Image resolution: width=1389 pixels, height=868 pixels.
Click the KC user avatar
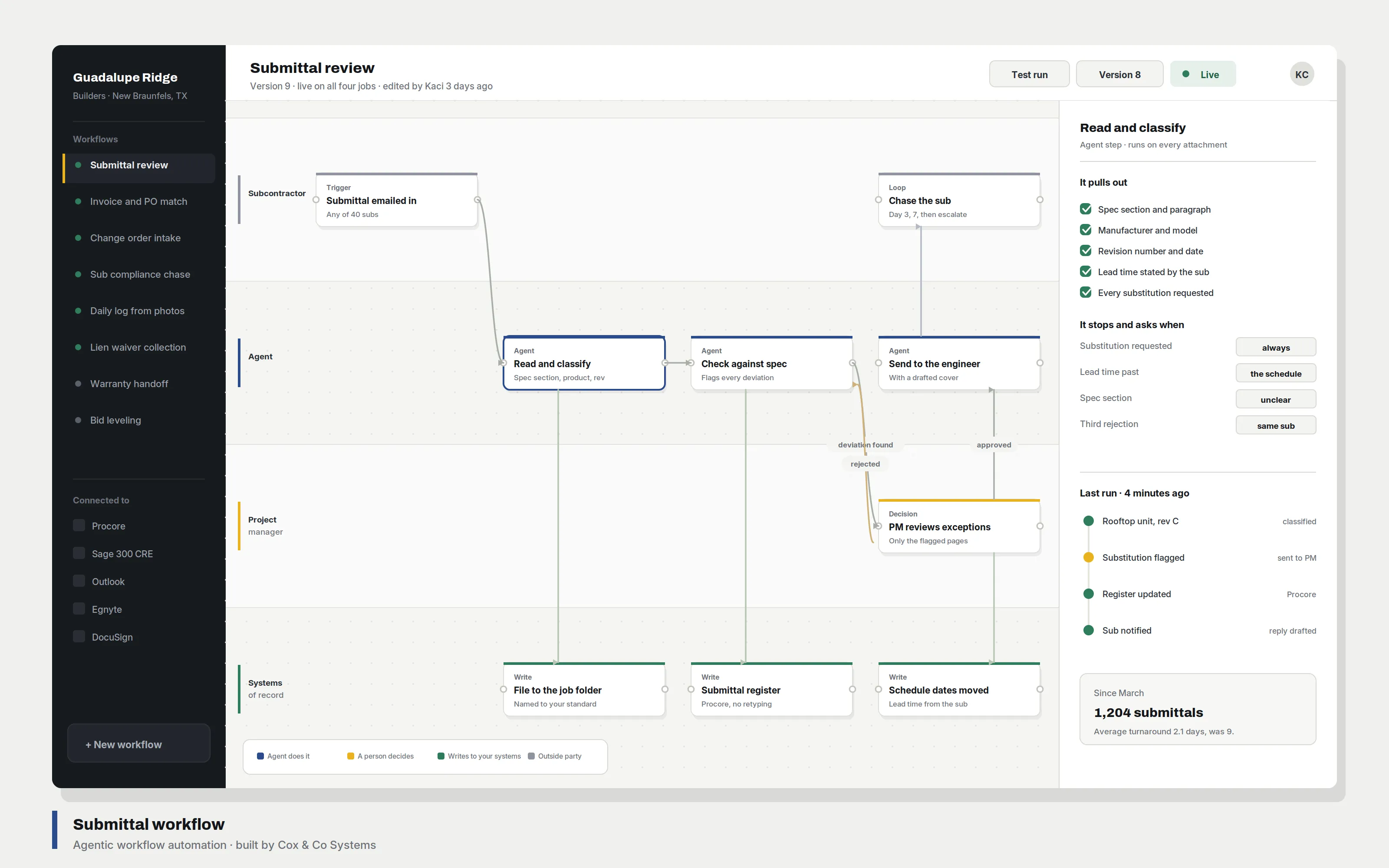(x=1301, y=75)
